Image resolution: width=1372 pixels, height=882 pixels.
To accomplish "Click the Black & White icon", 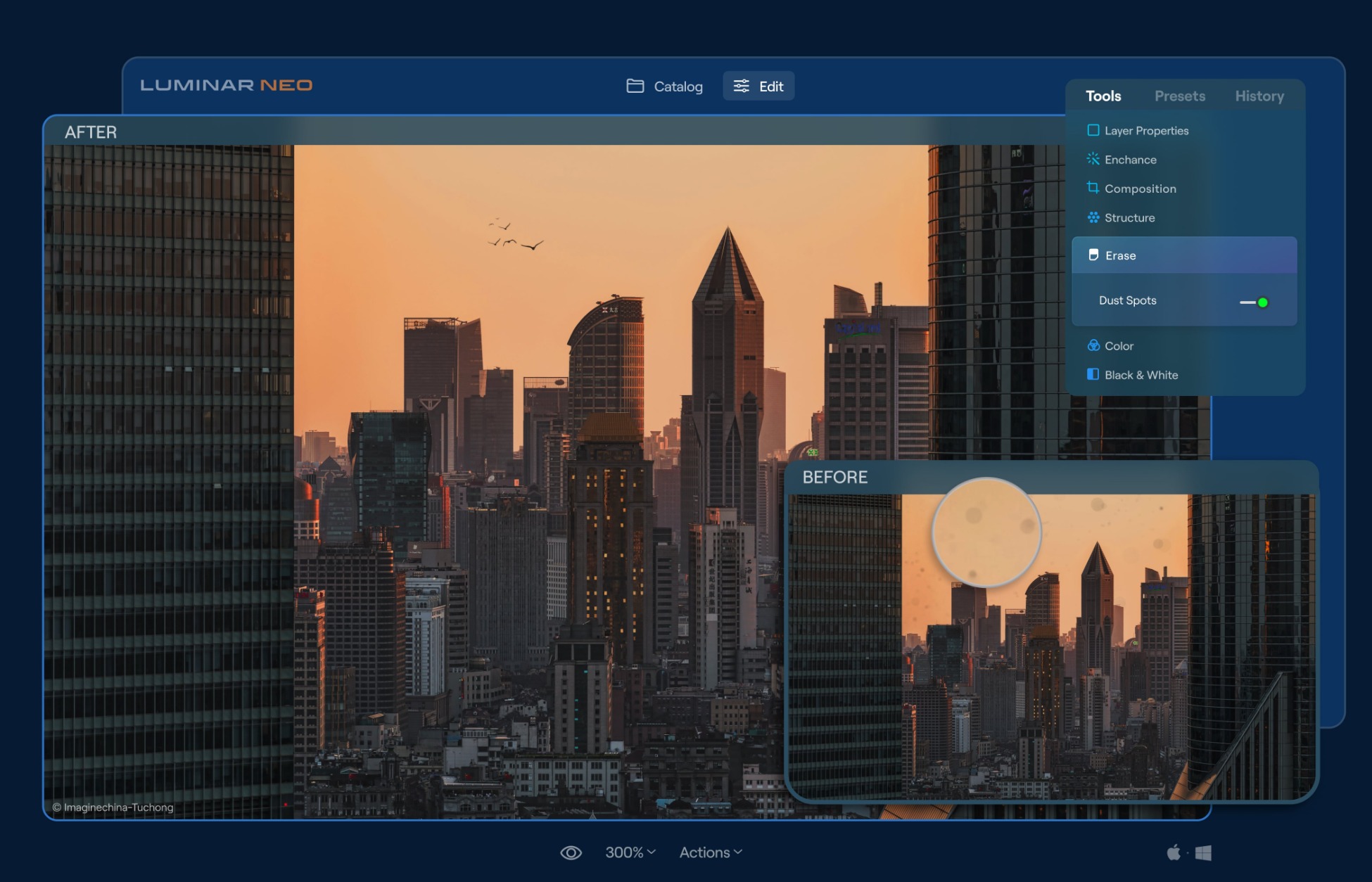I will (1093, 374).
